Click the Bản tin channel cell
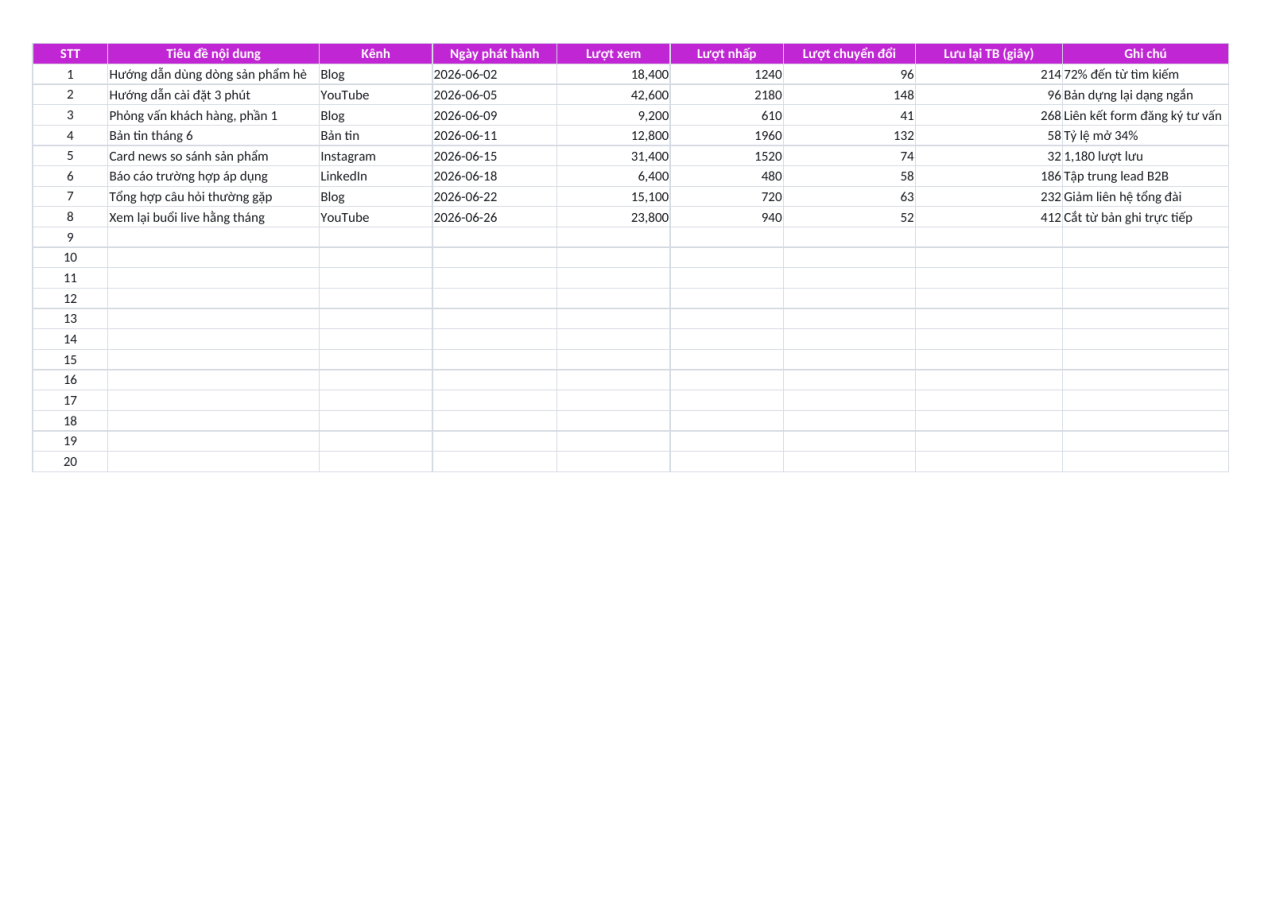 coord(375,136)
